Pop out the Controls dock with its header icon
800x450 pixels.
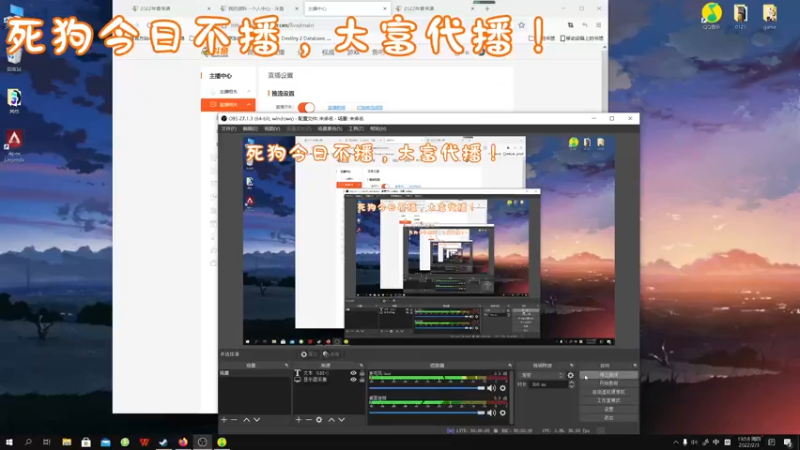635,365
